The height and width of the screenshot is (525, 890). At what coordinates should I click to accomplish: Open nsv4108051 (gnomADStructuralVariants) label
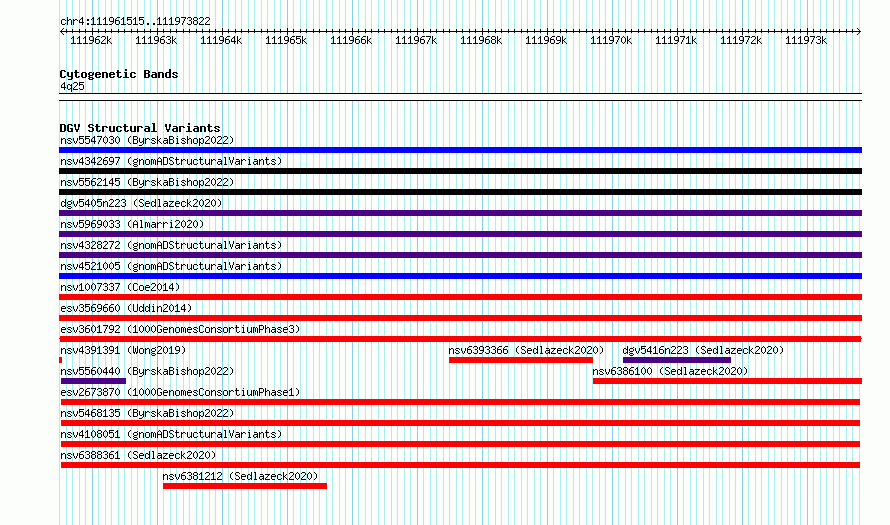coord(171,434)
